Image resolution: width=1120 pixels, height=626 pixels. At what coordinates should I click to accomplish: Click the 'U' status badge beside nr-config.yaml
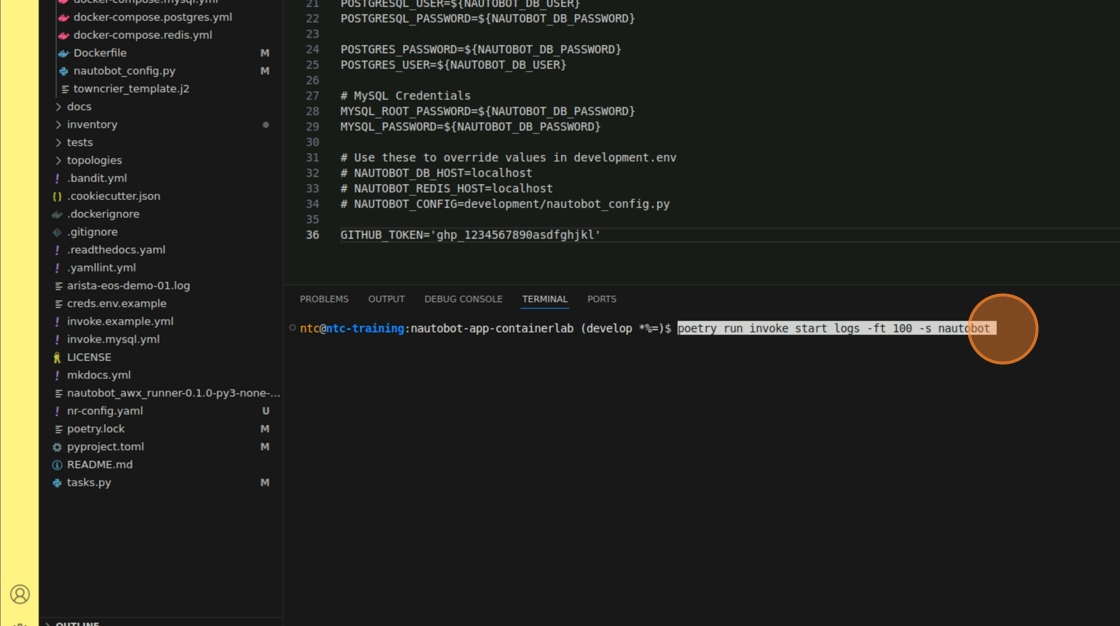tap(266, 411)
